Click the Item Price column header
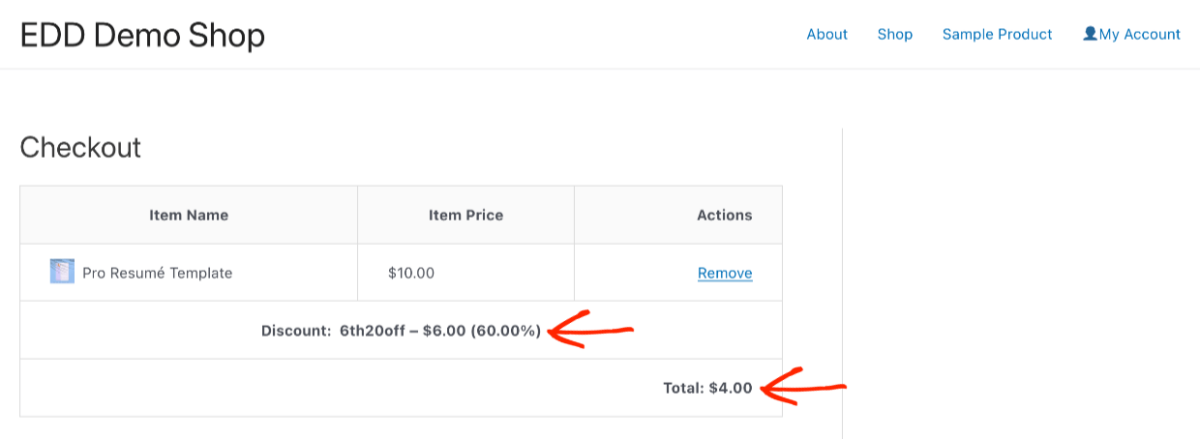 point(465,215)
